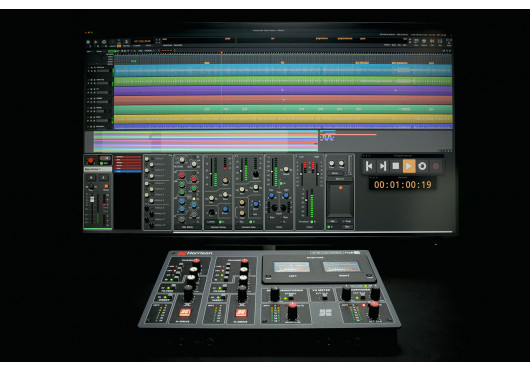This screenshot has width=530, height=371.
Task: Open the gear settings icon in top toolbar
Action: point(104,42)
